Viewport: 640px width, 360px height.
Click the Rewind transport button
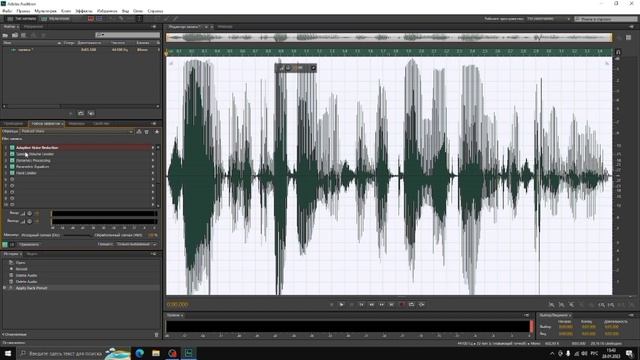point(371,304)
